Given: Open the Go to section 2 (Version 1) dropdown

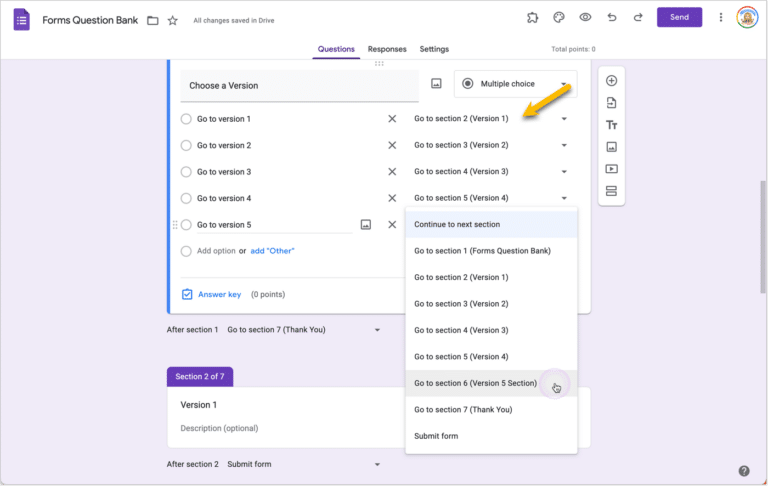Looking at the screenshot, I should click(x=491, y=119).
